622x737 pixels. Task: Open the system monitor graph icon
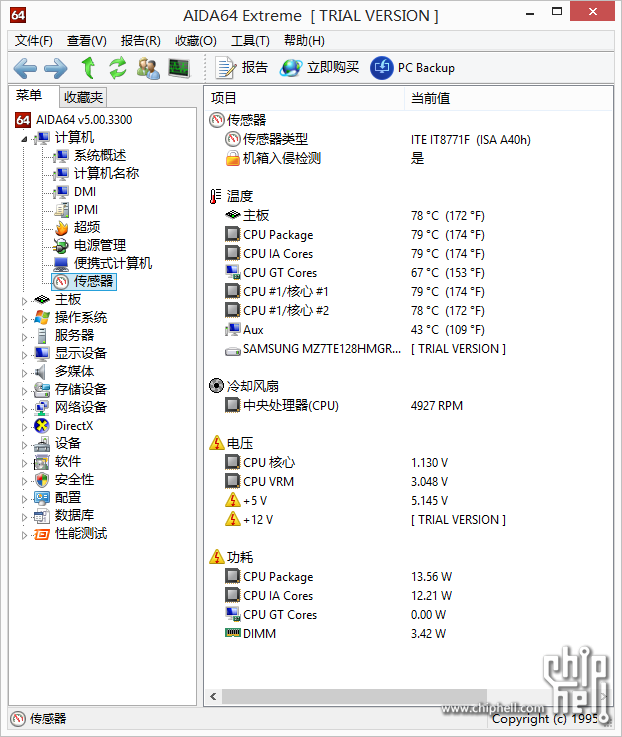179,68
